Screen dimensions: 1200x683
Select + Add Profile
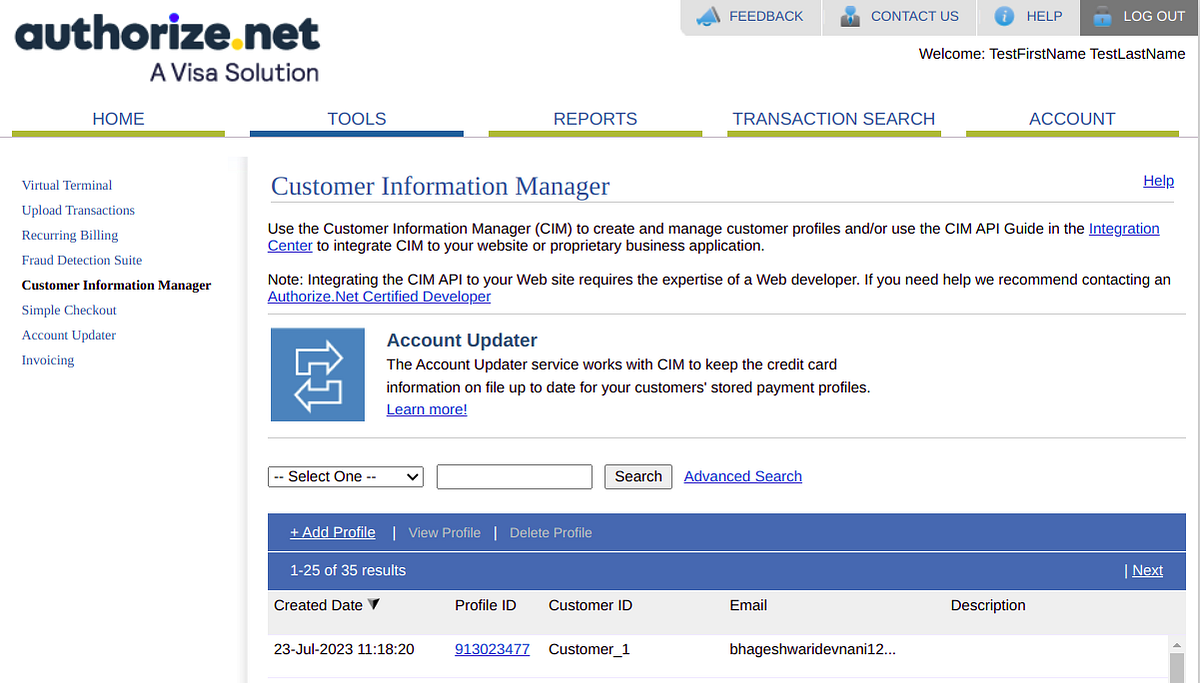(332, 532)
